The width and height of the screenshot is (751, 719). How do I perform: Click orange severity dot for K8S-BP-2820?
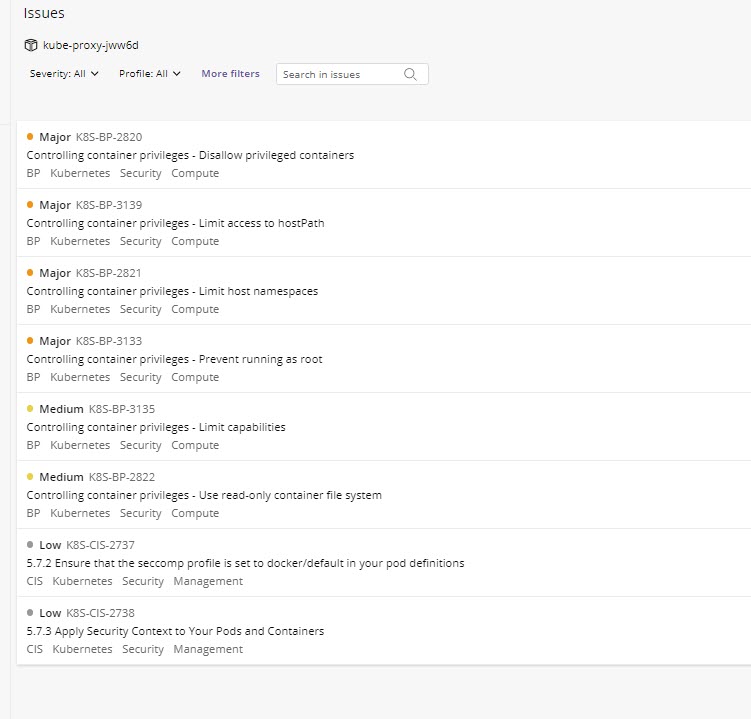(x=30, y=137)
